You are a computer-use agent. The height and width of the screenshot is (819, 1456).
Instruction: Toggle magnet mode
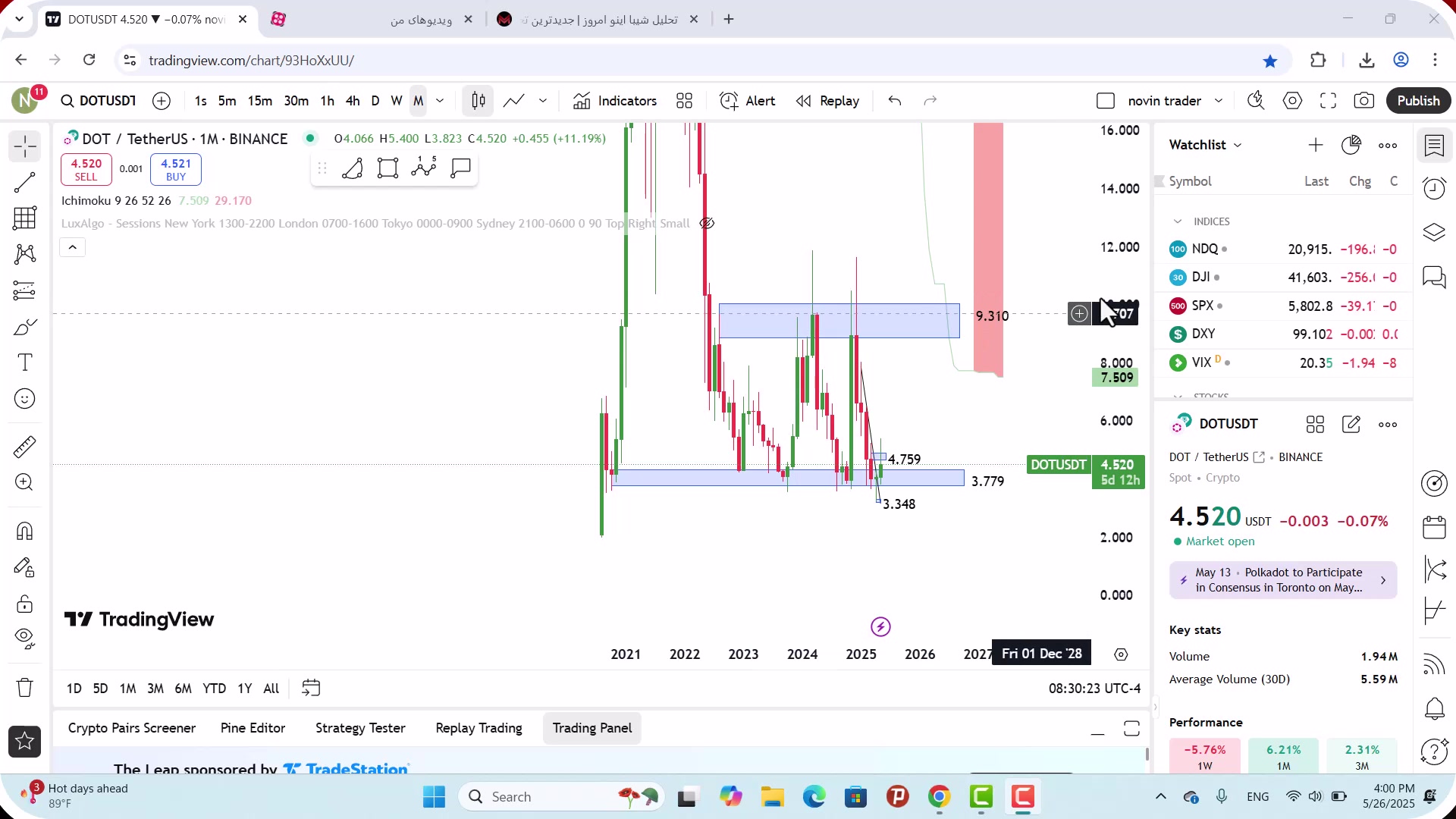(24, 531)
